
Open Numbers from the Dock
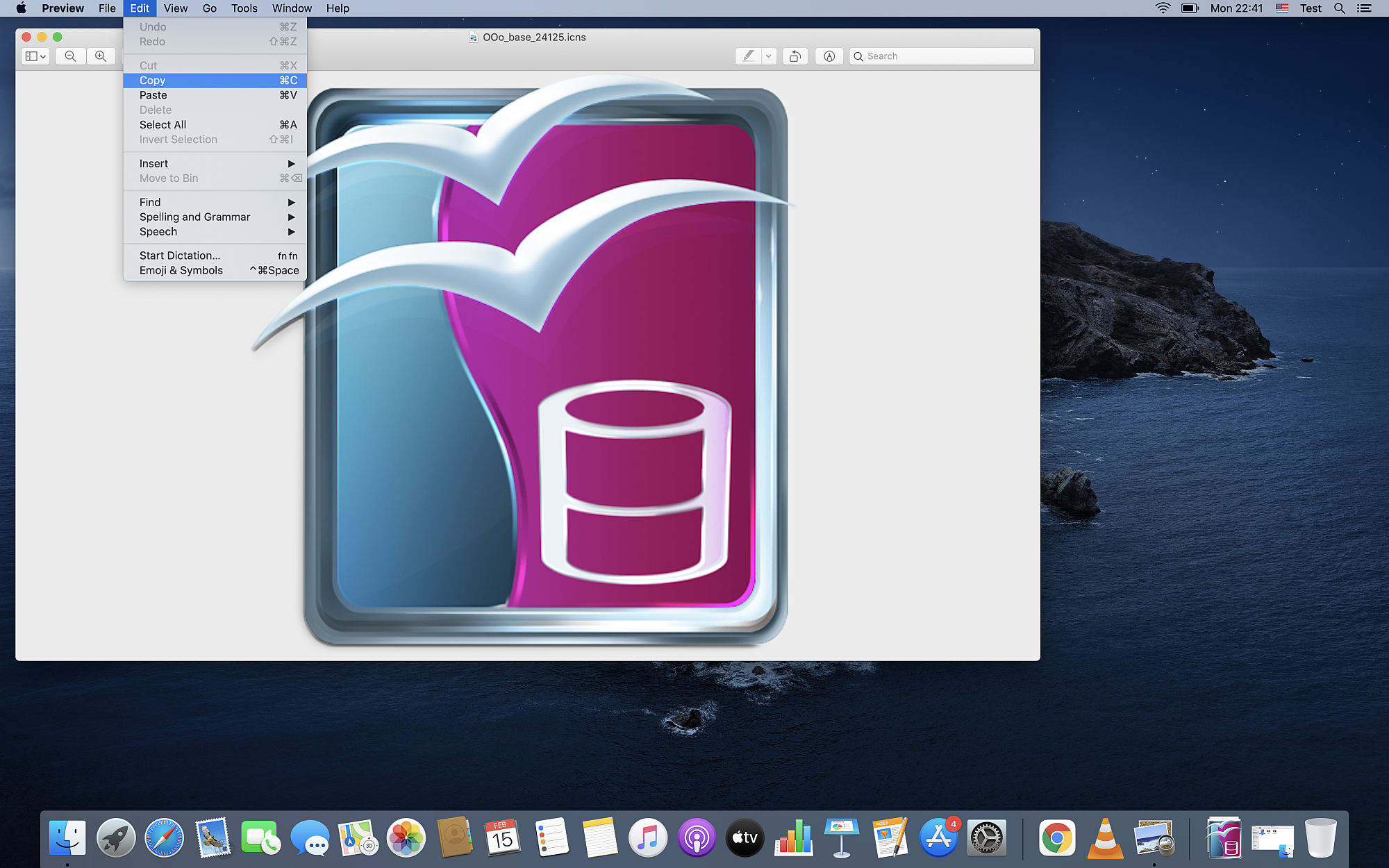coord(794,837)
